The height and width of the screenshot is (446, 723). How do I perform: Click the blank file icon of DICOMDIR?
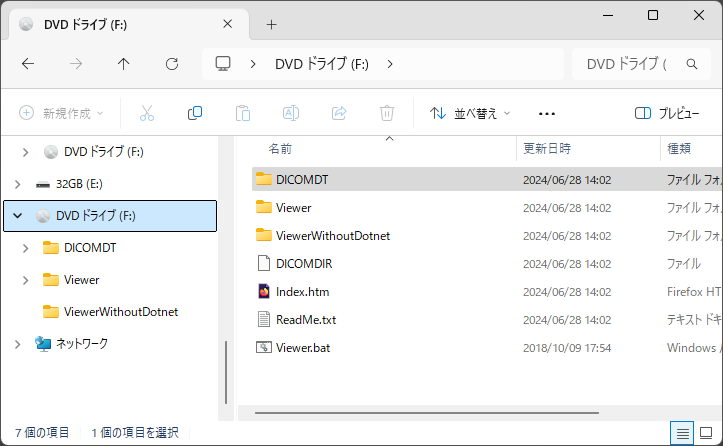[264, 263]
